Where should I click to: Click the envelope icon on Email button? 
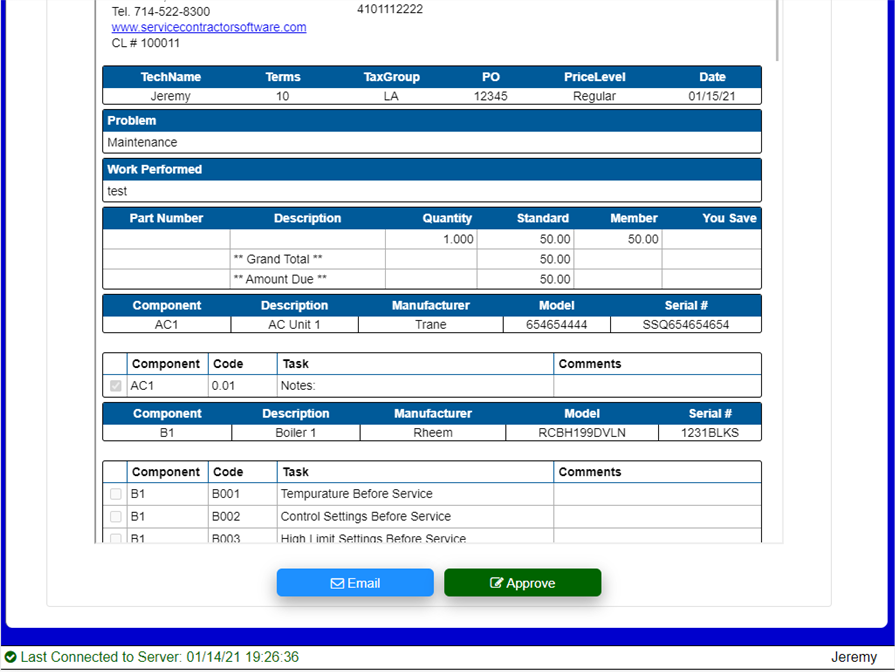click(337, 583)
